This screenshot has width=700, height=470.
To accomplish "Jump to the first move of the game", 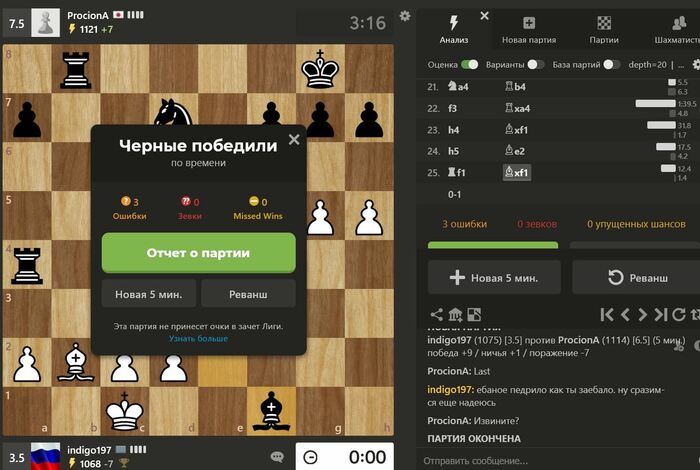I will click(x=607, y=315).
